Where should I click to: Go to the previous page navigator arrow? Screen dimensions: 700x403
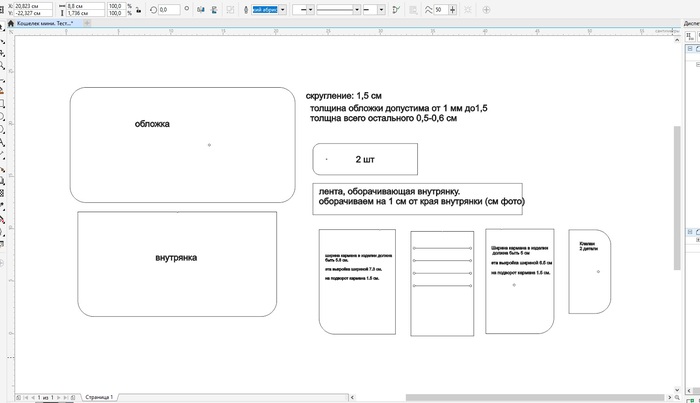pos(32,397)
